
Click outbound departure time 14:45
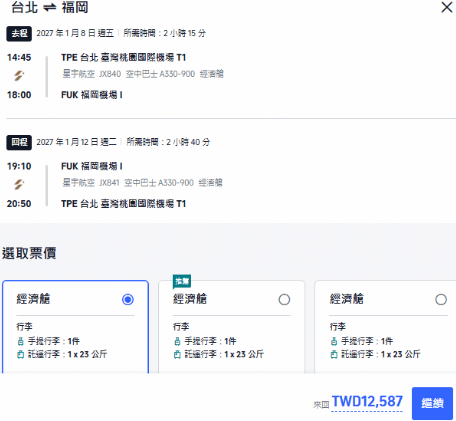[19, 58]
